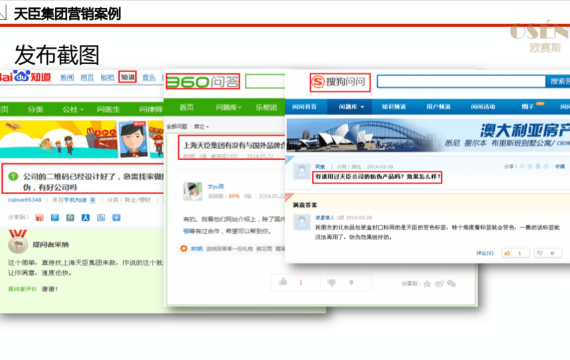
Task: Open the 问题库 dropdown in Sogou nav bar
Action: tap(351, 107)
